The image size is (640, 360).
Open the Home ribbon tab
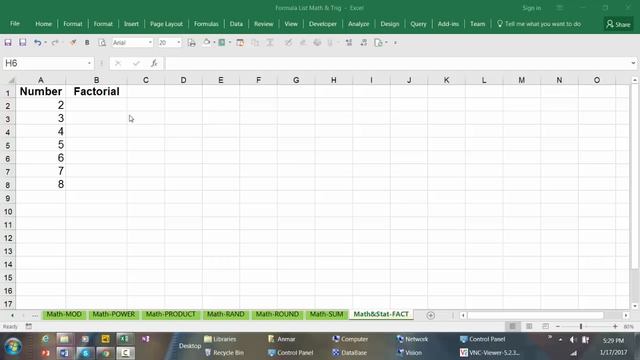tap(43, 24)
